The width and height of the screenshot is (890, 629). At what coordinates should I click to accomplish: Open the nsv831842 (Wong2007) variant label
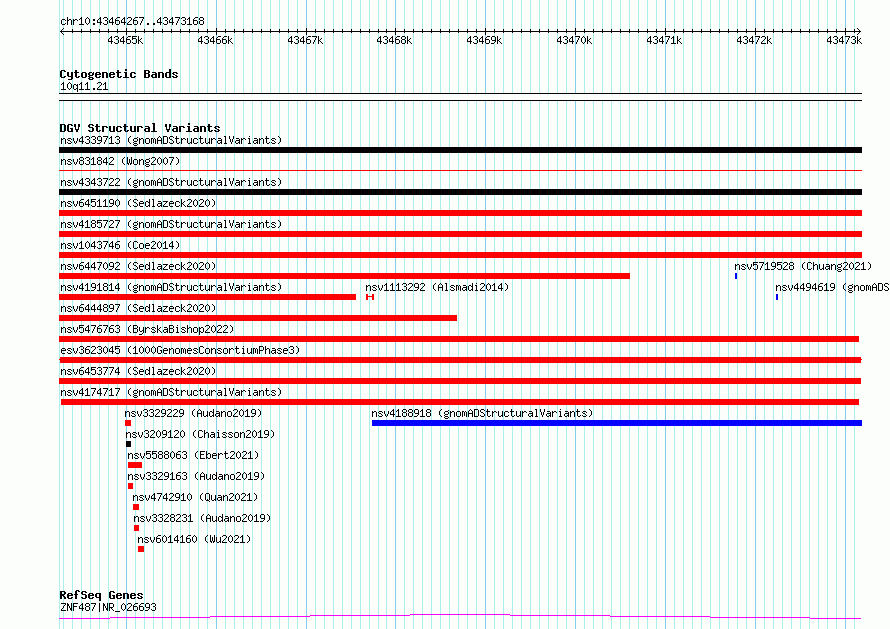[x=120, y=161]
